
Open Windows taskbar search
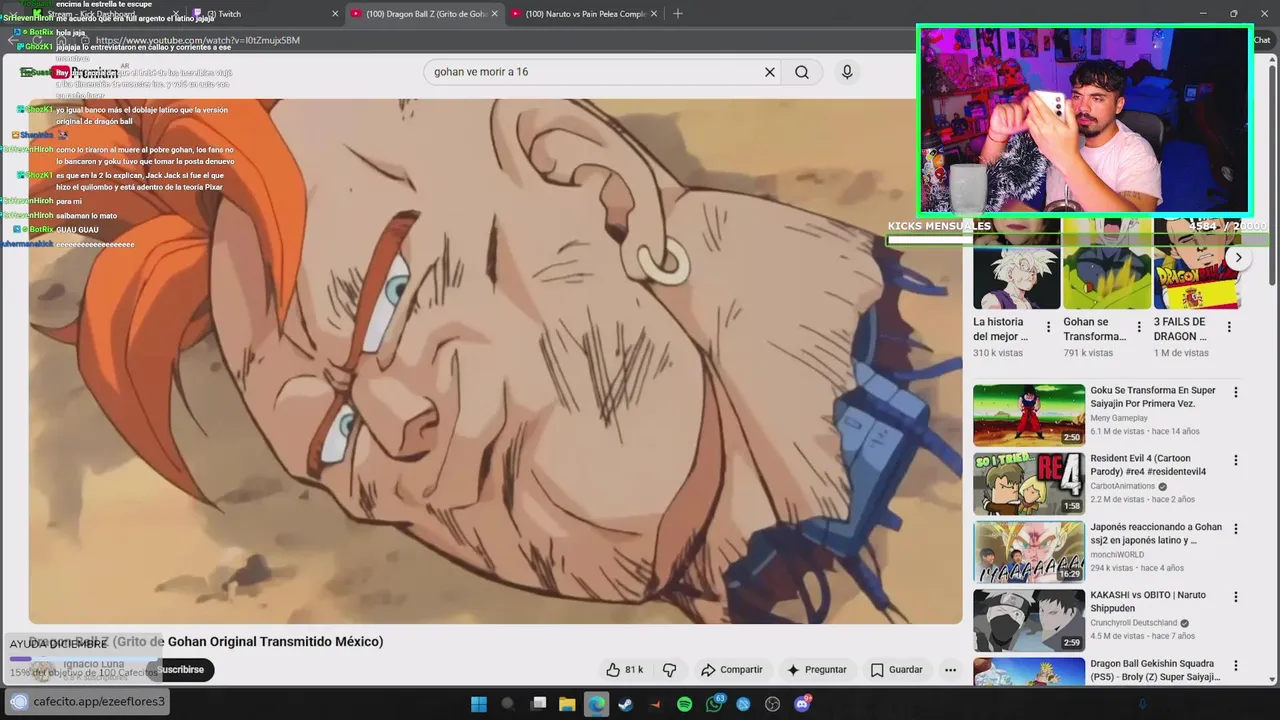(508, 704)
